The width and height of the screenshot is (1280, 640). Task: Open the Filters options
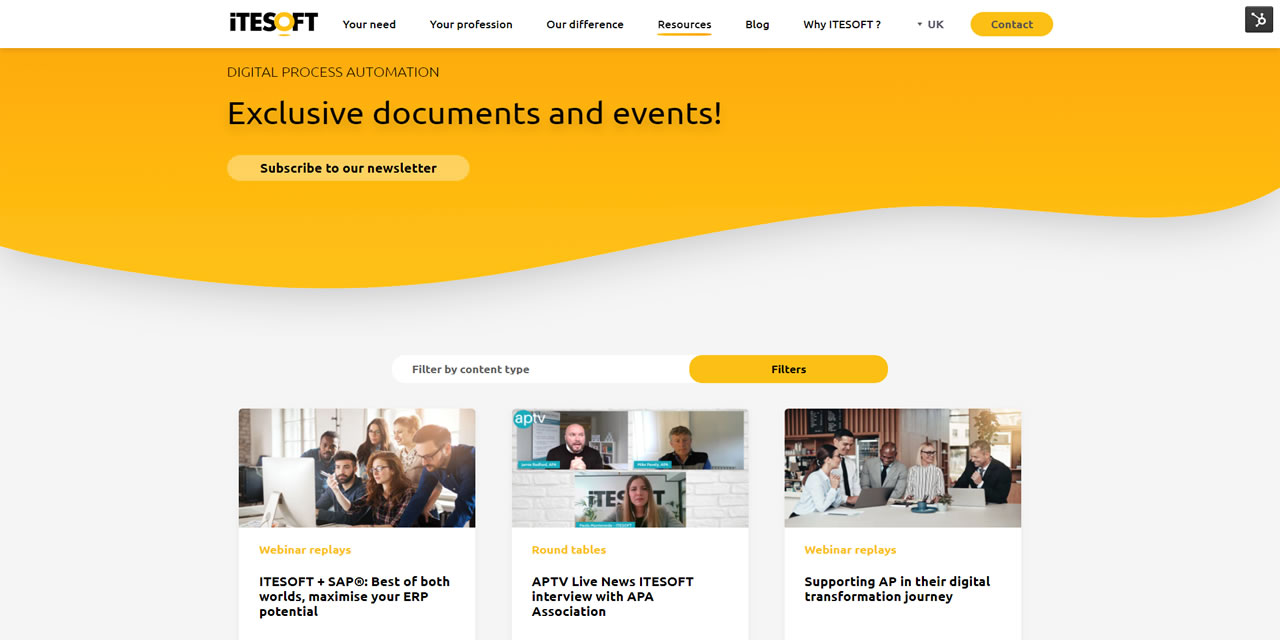pos(788,369)
